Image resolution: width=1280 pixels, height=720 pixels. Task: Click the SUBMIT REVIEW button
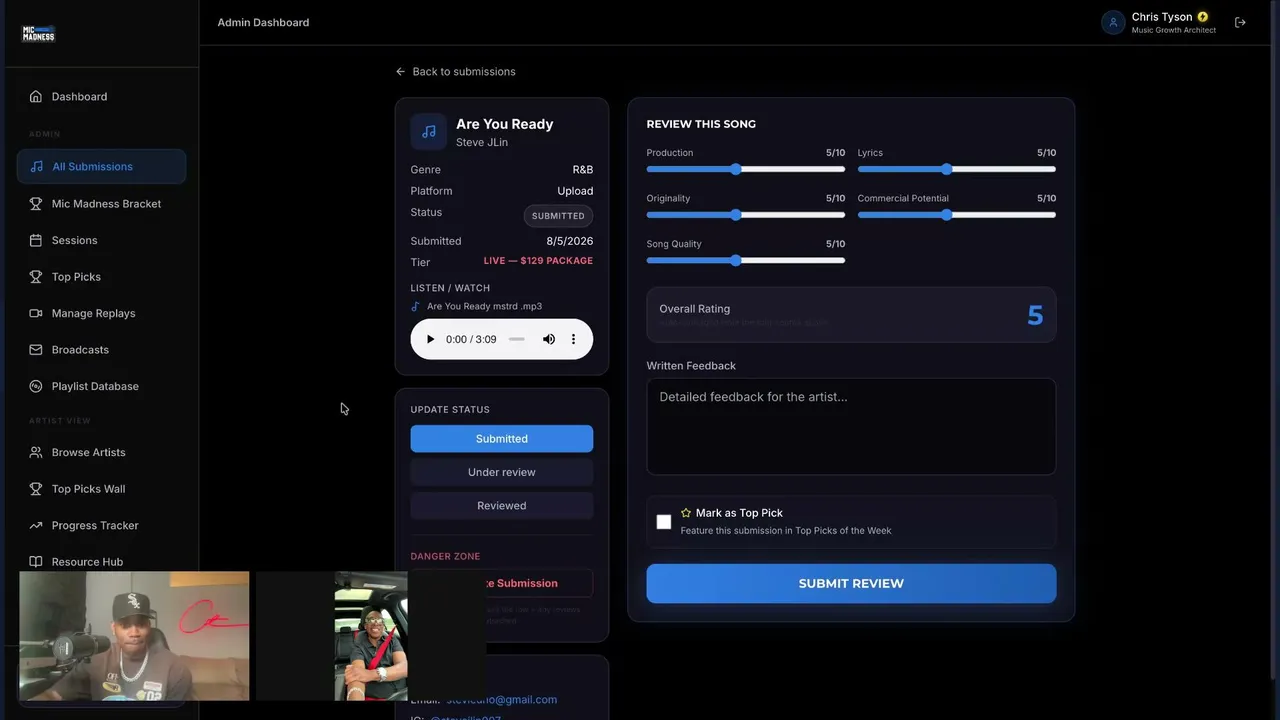[x=851, y=584]
